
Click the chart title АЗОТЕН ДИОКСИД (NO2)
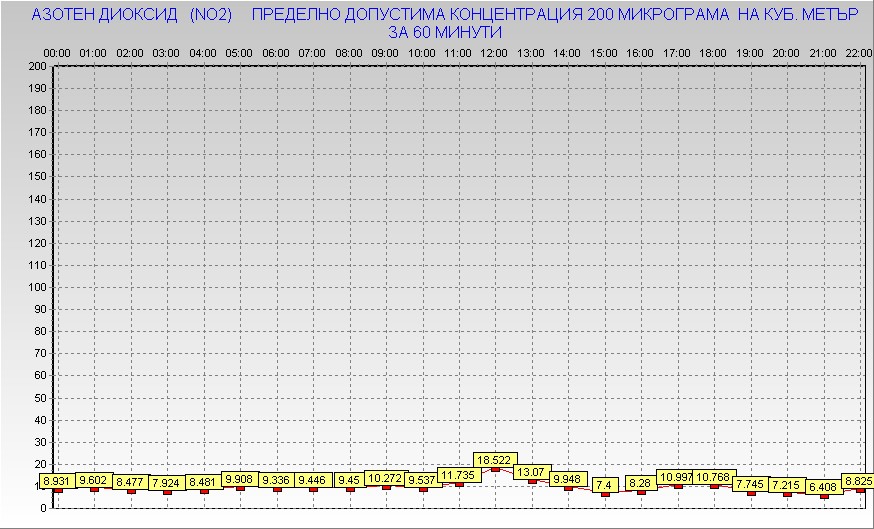click(x=132, y=14)
